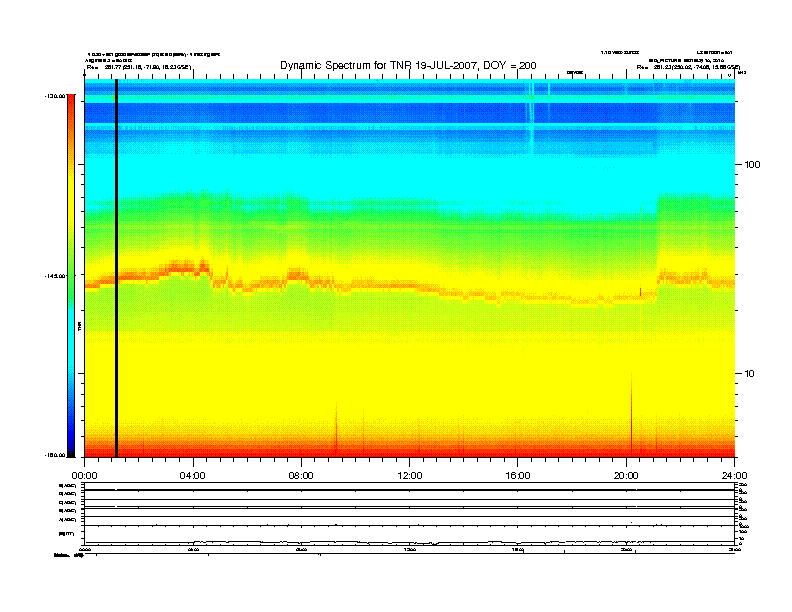
Task: Click the Dynamic Spectrum for TNR plot title
Action: click(408, 65)
